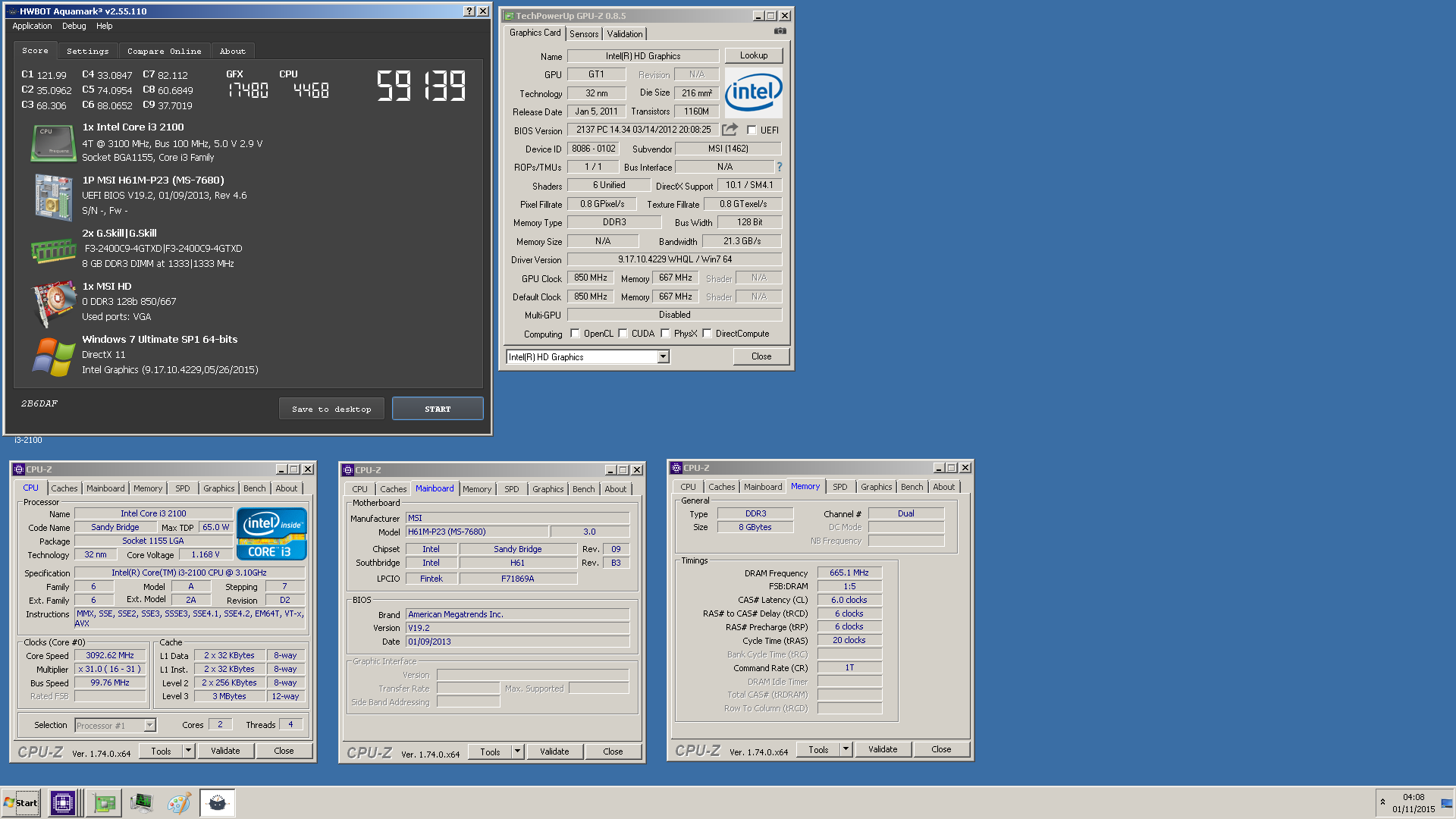Click the Core Speed value 3092.62 MHz
Screen dimensions: 1456x819
coord(110,655)
